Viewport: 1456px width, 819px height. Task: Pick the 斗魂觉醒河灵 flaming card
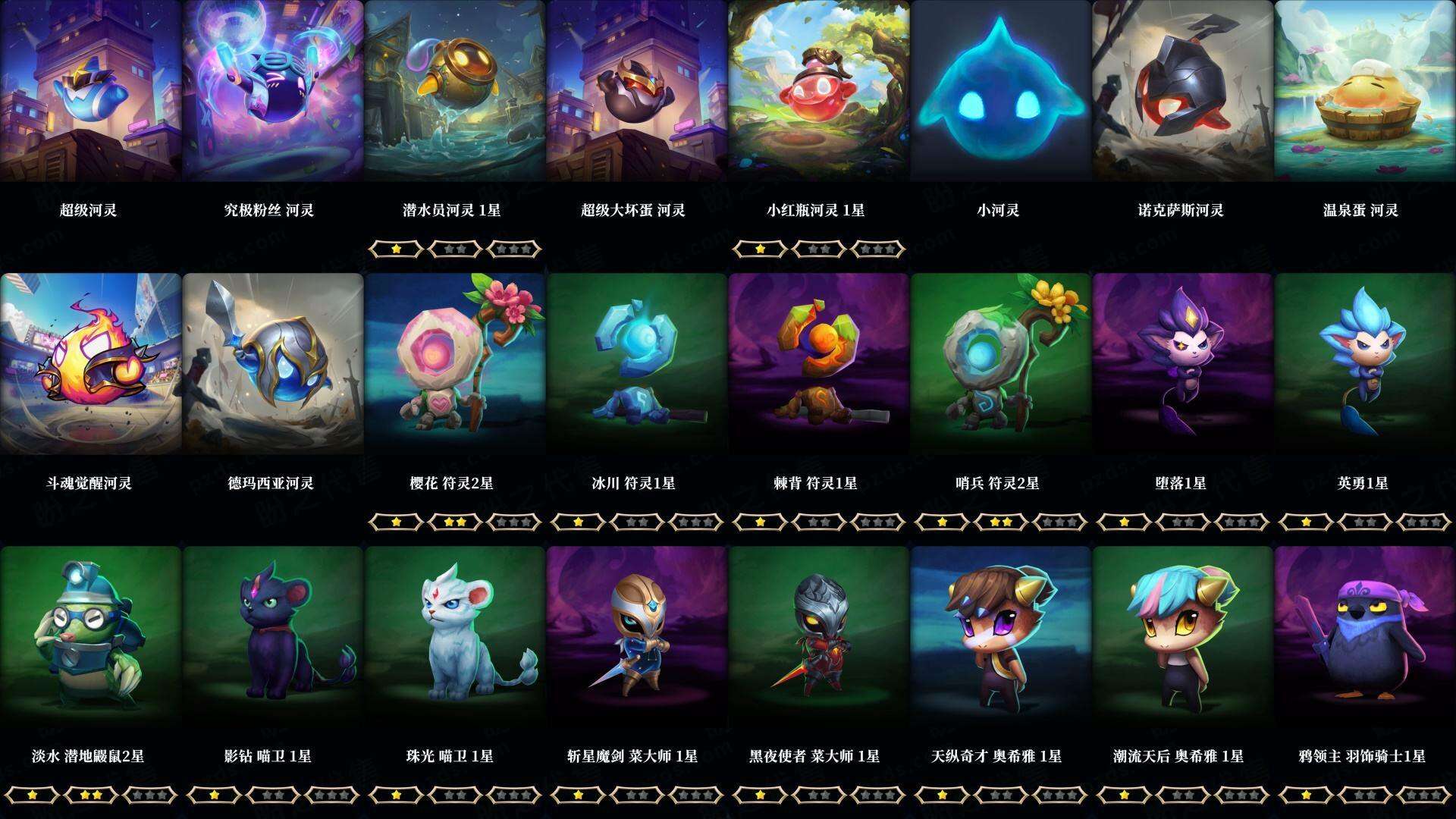click(x=90, y=363)
